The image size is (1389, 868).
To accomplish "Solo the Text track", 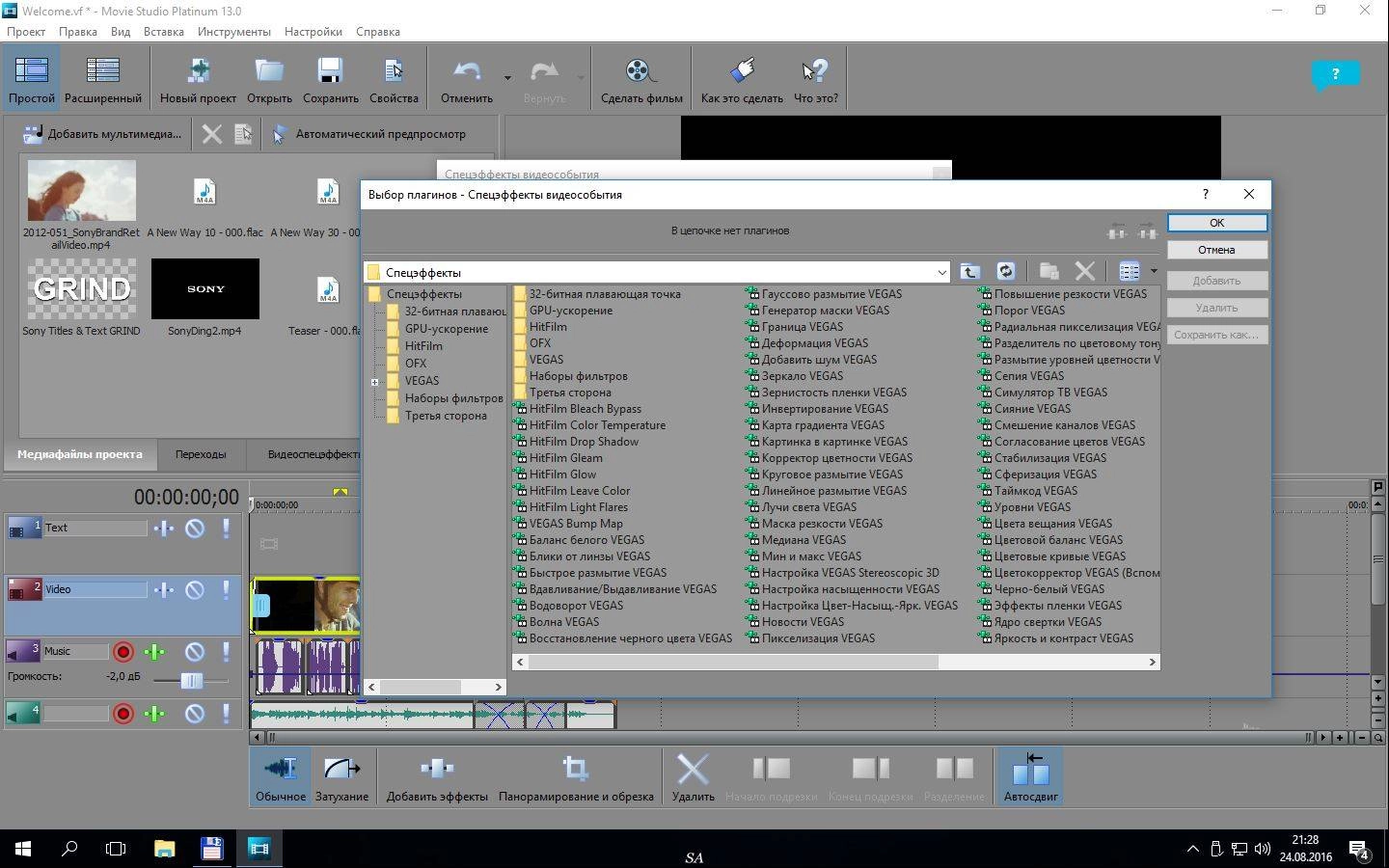I will (227, 529).
